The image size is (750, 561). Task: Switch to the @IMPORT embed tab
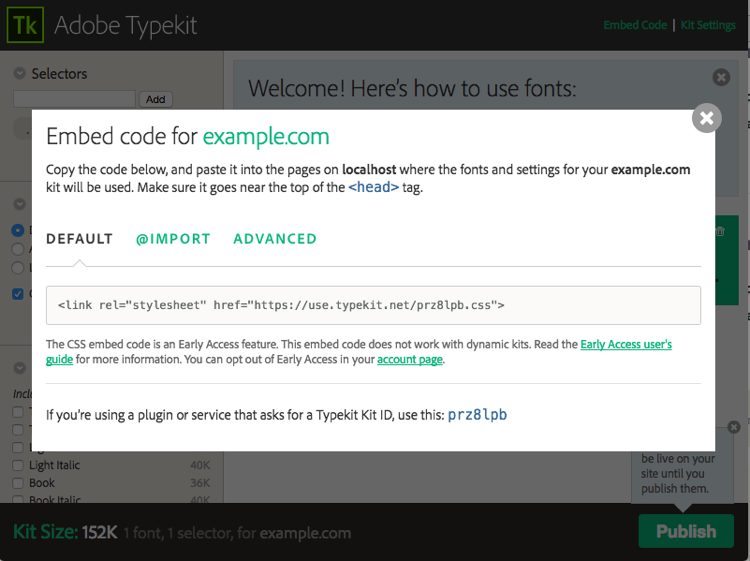coord(173,239)
